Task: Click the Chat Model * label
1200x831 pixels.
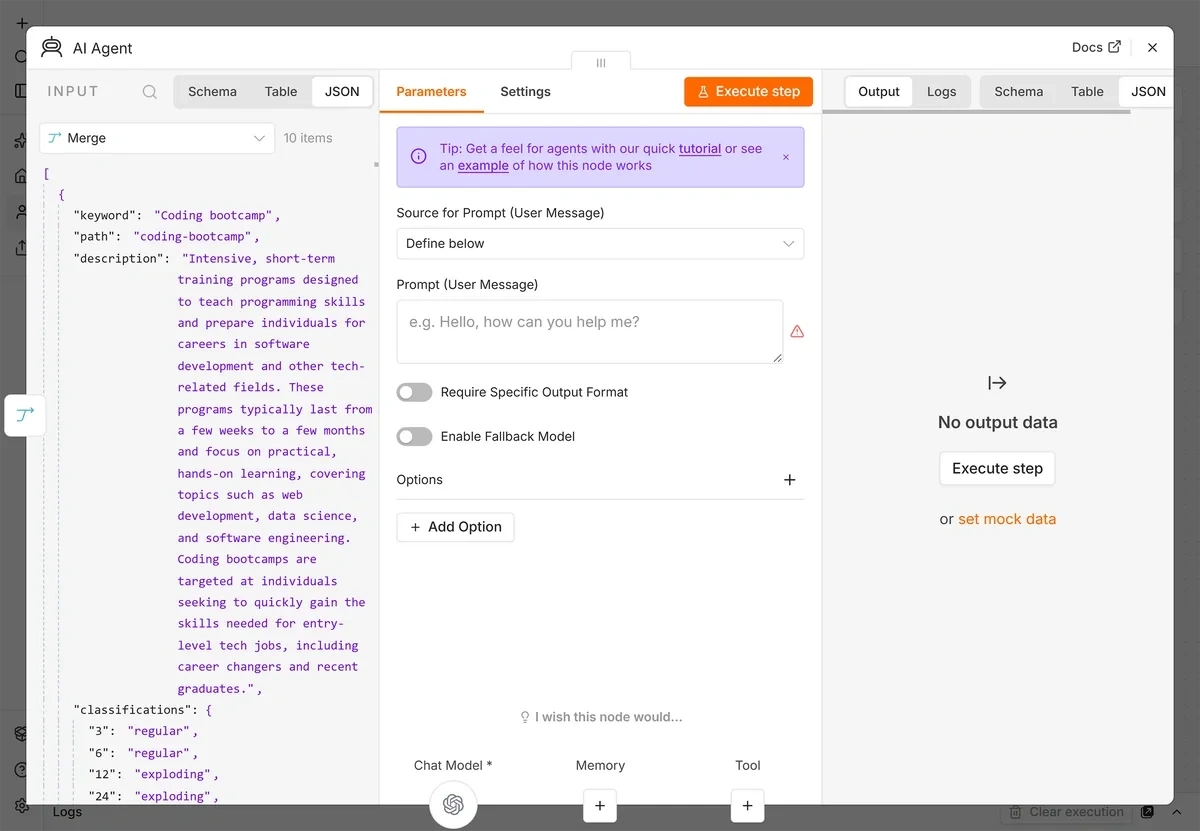Action: point(453,765)
